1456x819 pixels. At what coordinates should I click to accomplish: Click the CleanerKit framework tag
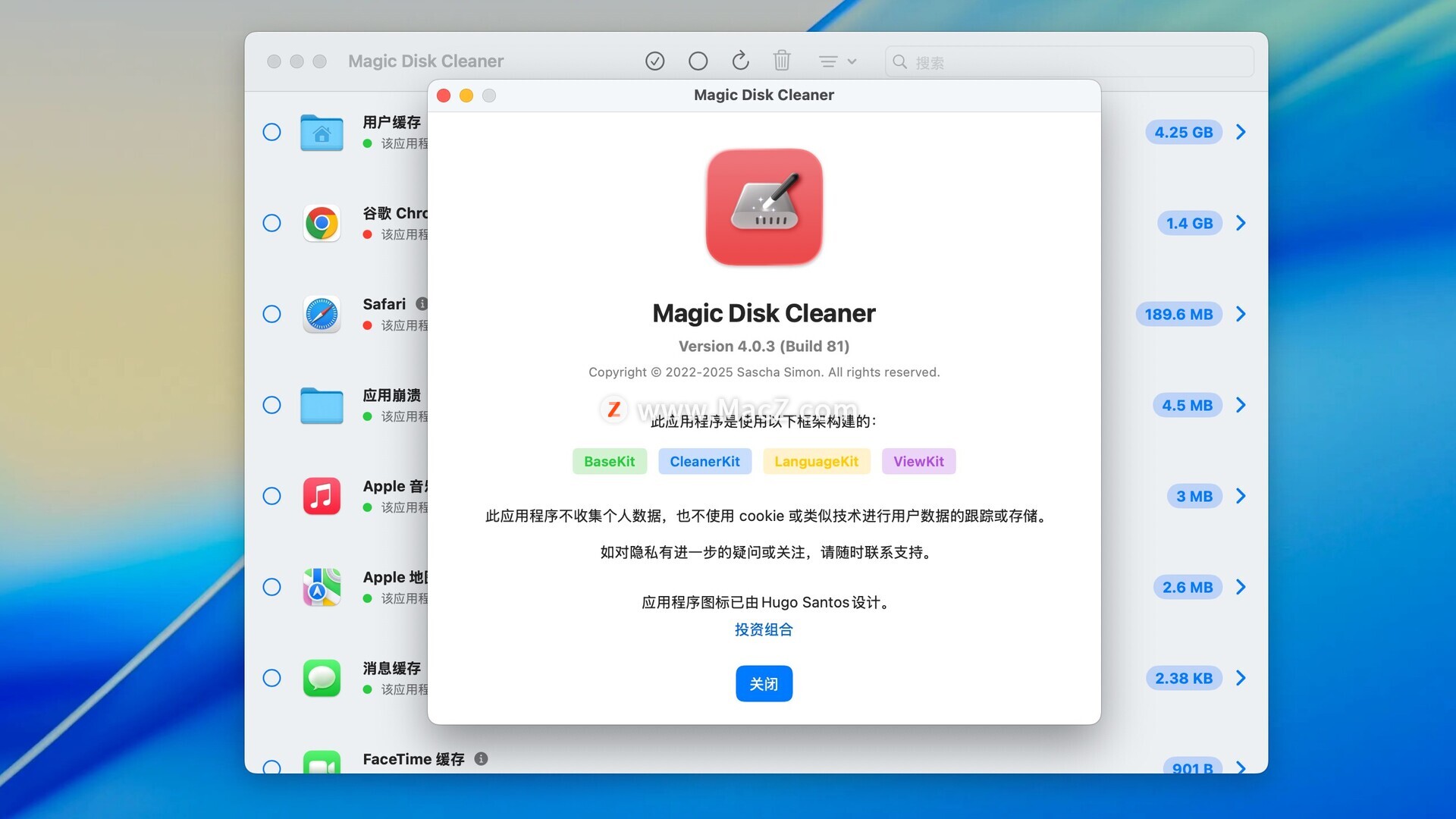coord(704,461)
